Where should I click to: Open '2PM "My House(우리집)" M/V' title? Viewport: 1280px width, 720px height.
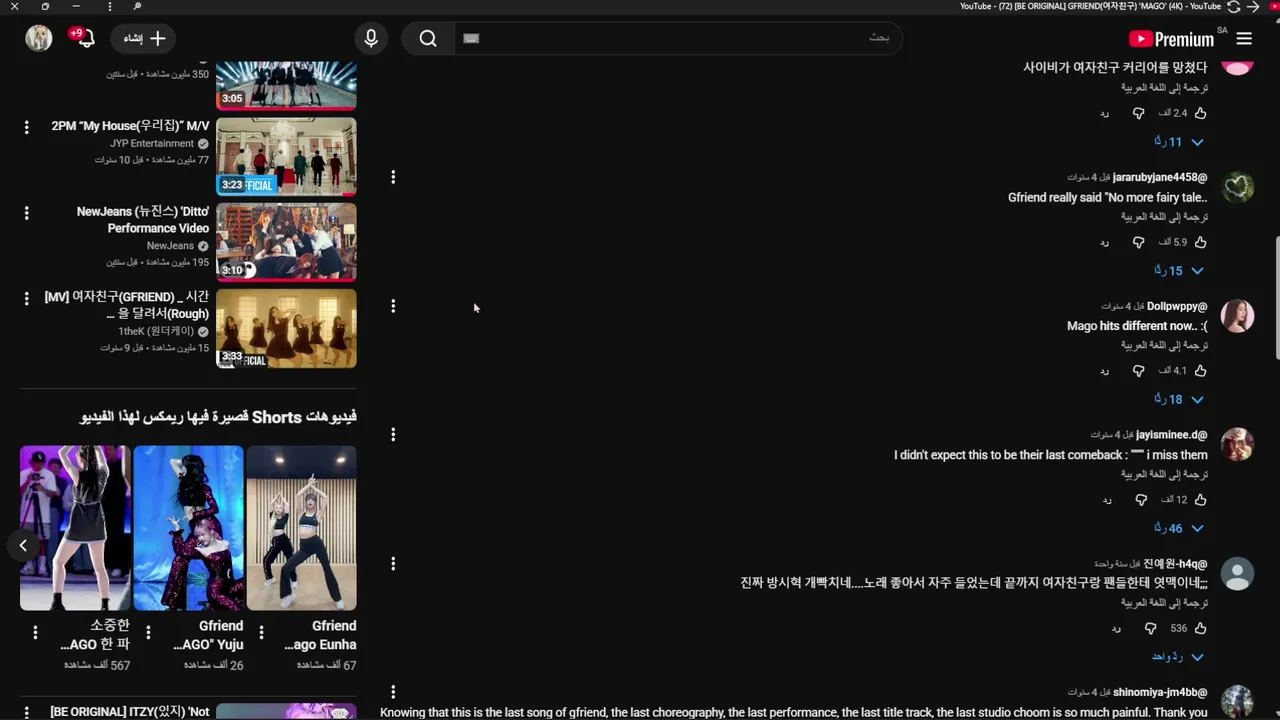130,126
